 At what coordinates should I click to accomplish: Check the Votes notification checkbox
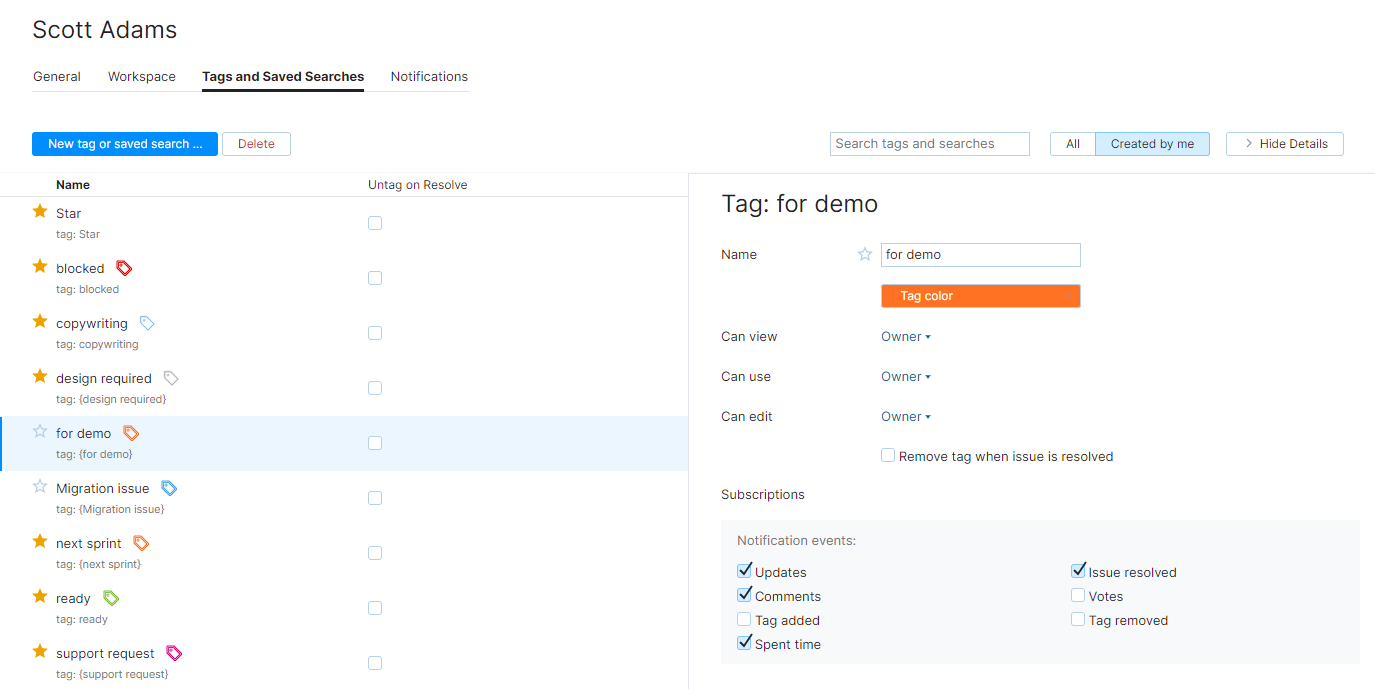pos(1078,595)
